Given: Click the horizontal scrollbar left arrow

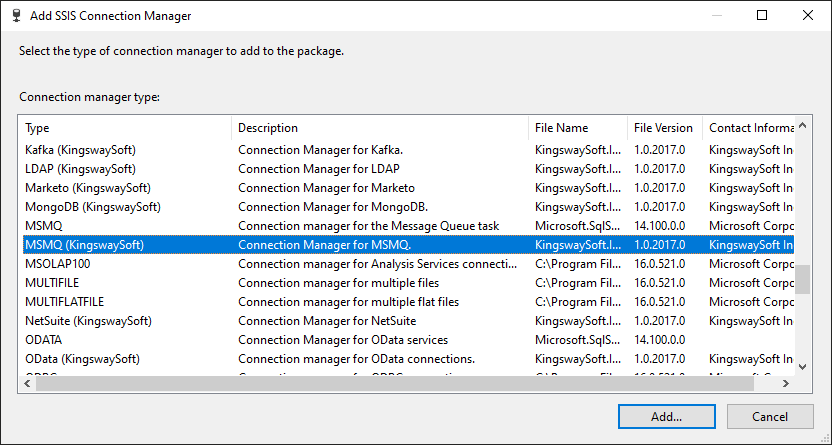Looking at the screenshot, I should (27, 383).
